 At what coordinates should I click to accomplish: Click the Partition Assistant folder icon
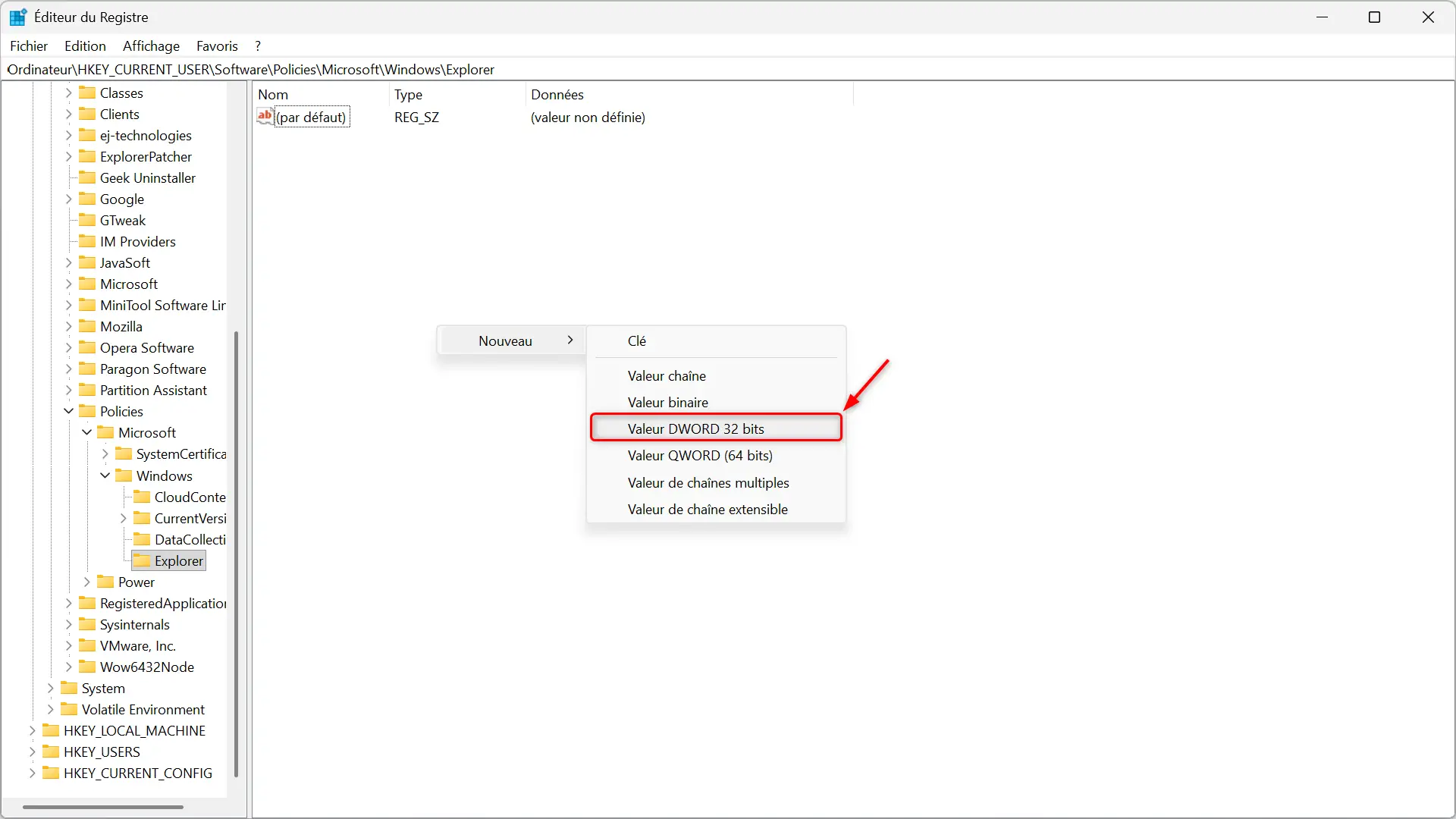pos(87,390)
